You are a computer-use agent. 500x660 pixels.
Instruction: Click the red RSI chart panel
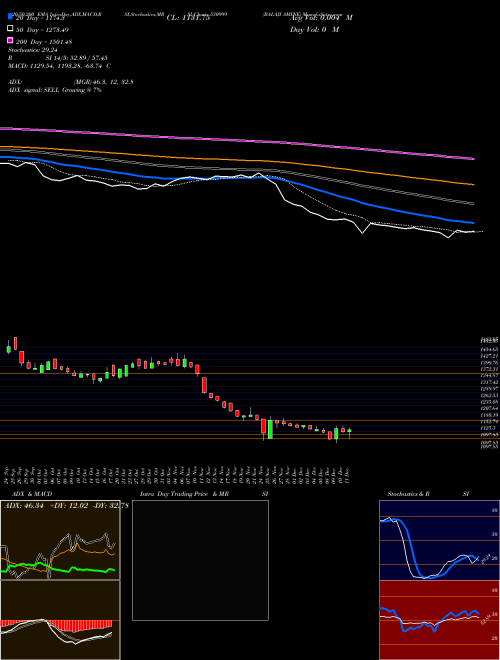point(439,620)
